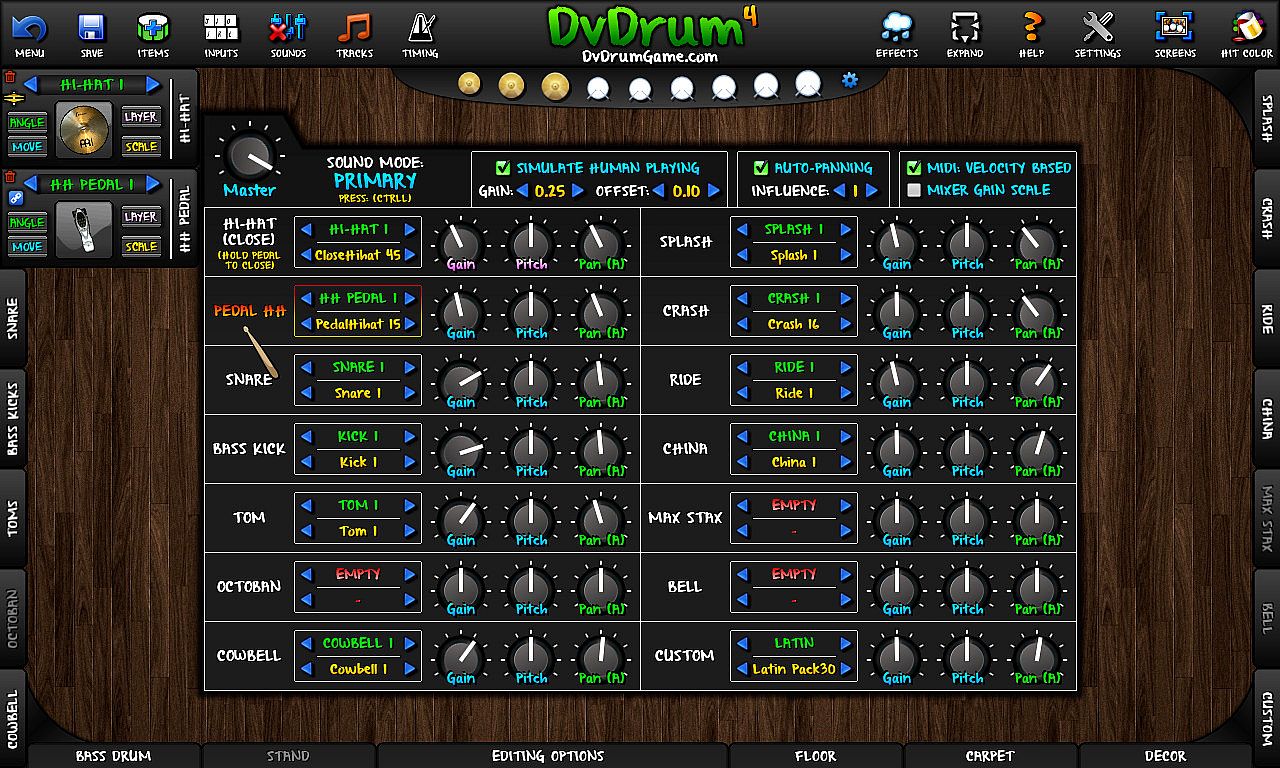Go to the item before HH PEDAL 1 in the side panel
Viewport: 1280px width, 768px height.
coord(31,184)
